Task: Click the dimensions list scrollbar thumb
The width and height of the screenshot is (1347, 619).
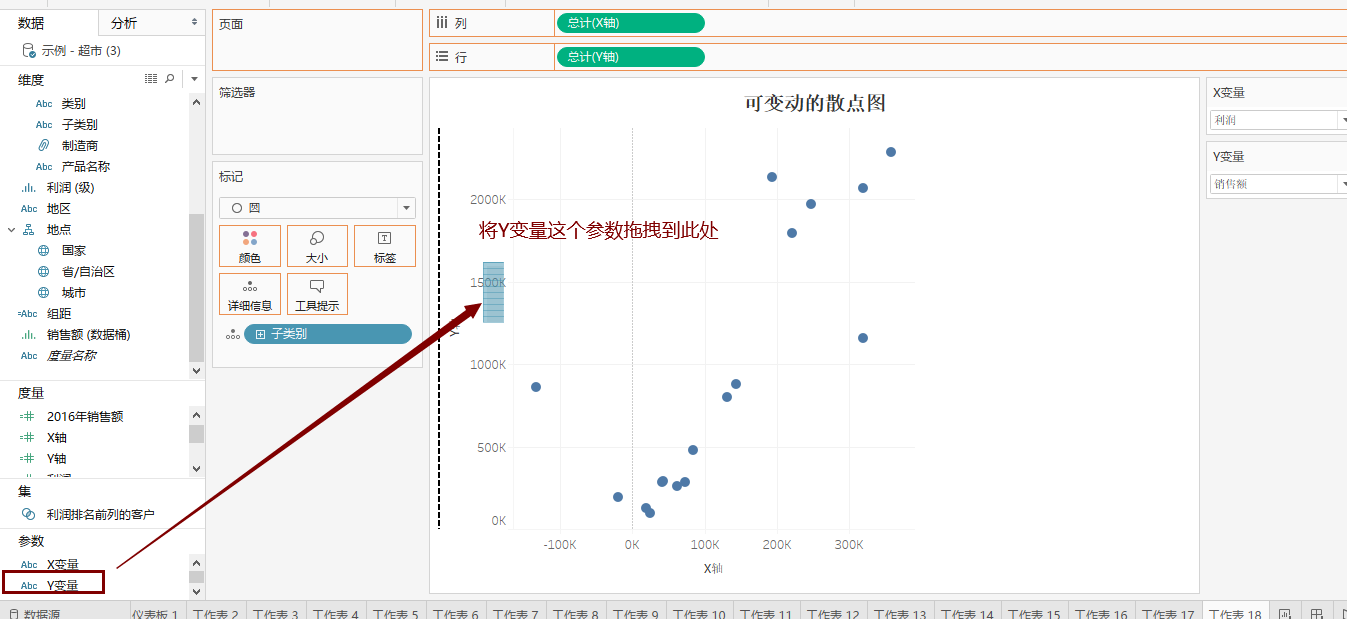Action: tap(196, 287)
